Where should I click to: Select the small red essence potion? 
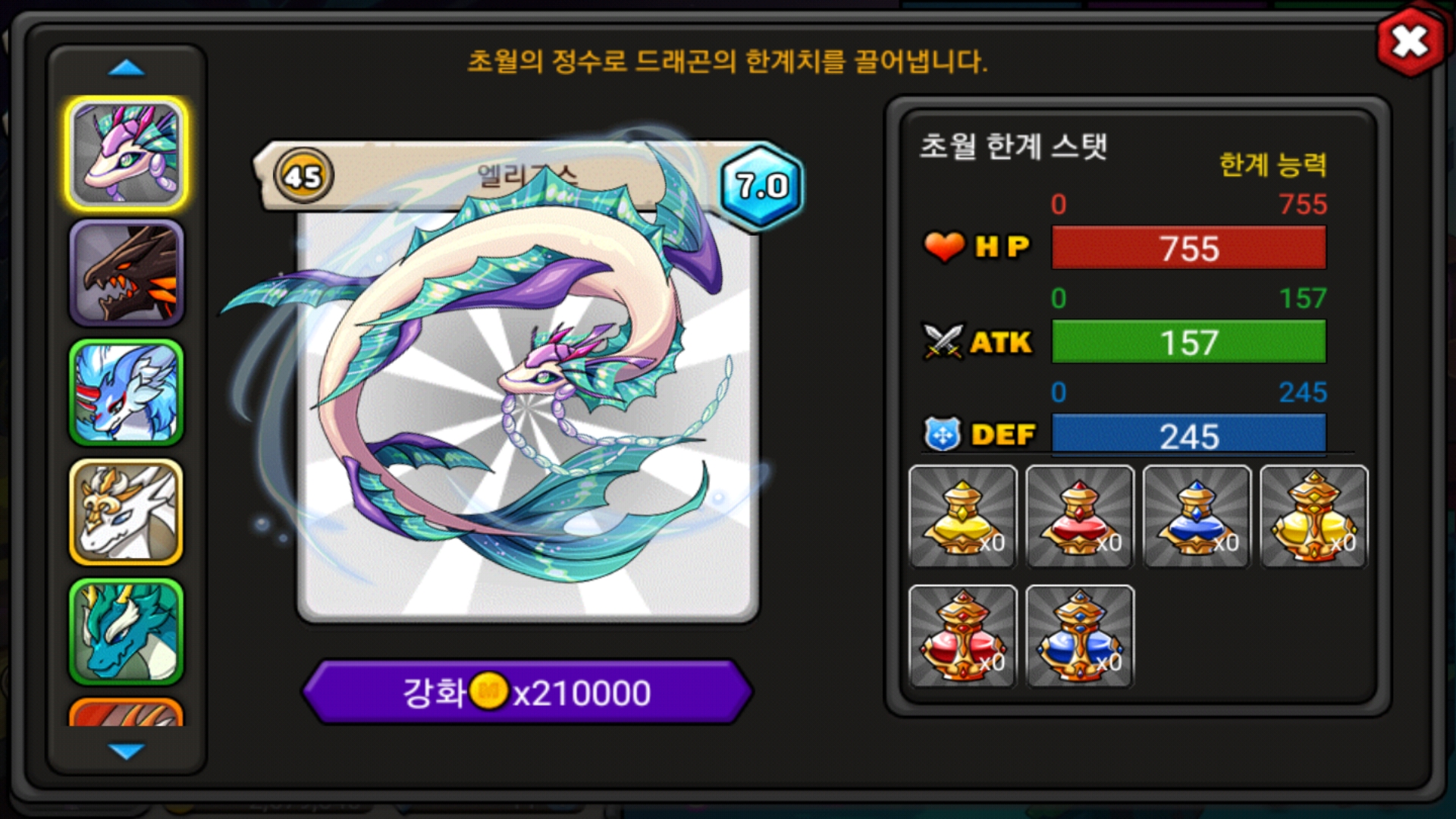(1080, 517)
